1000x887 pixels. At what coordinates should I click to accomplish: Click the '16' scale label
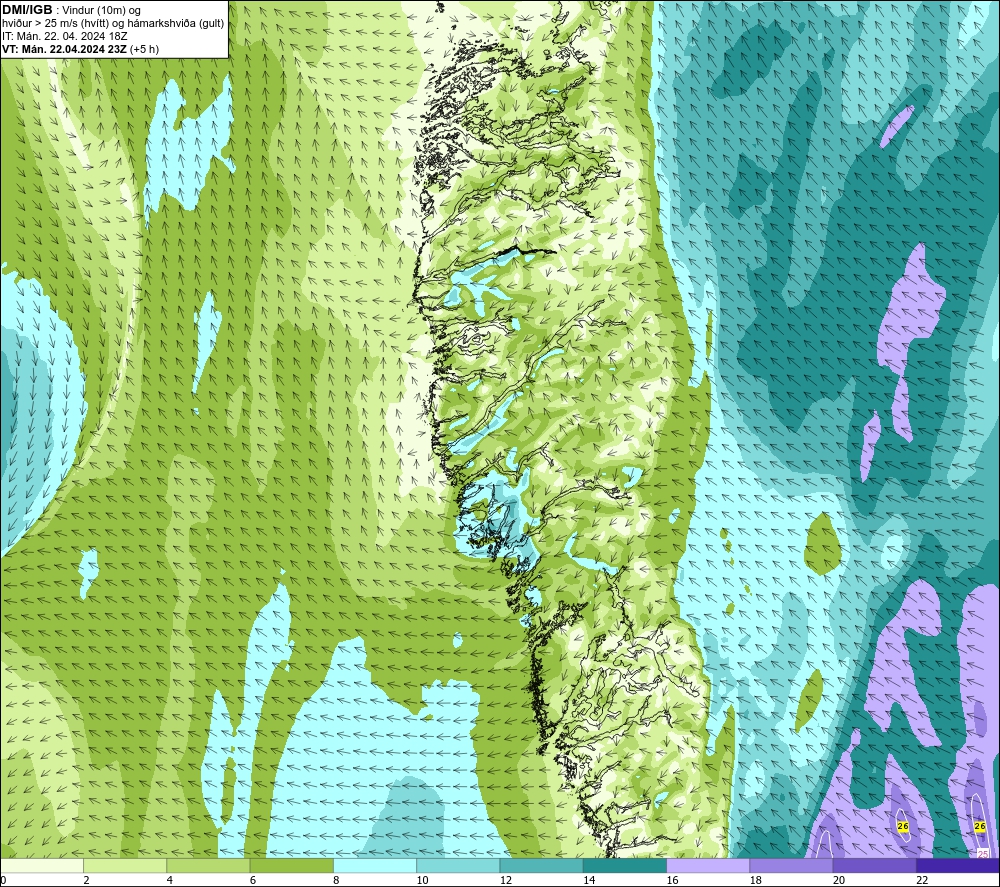click(x=672, y=880)
